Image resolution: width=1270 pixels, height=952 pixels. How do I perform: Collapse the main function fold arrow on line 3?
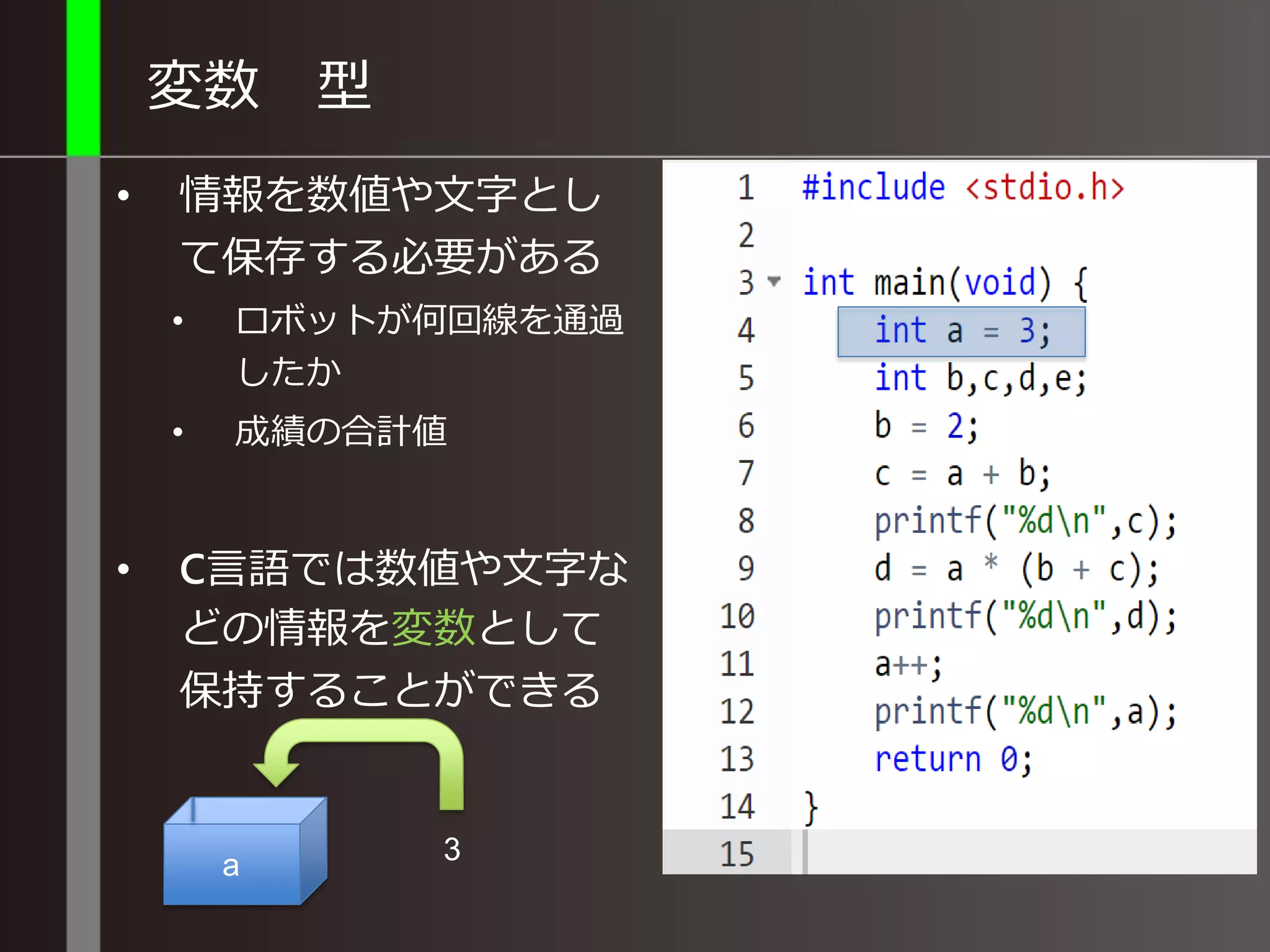point(773,281)
